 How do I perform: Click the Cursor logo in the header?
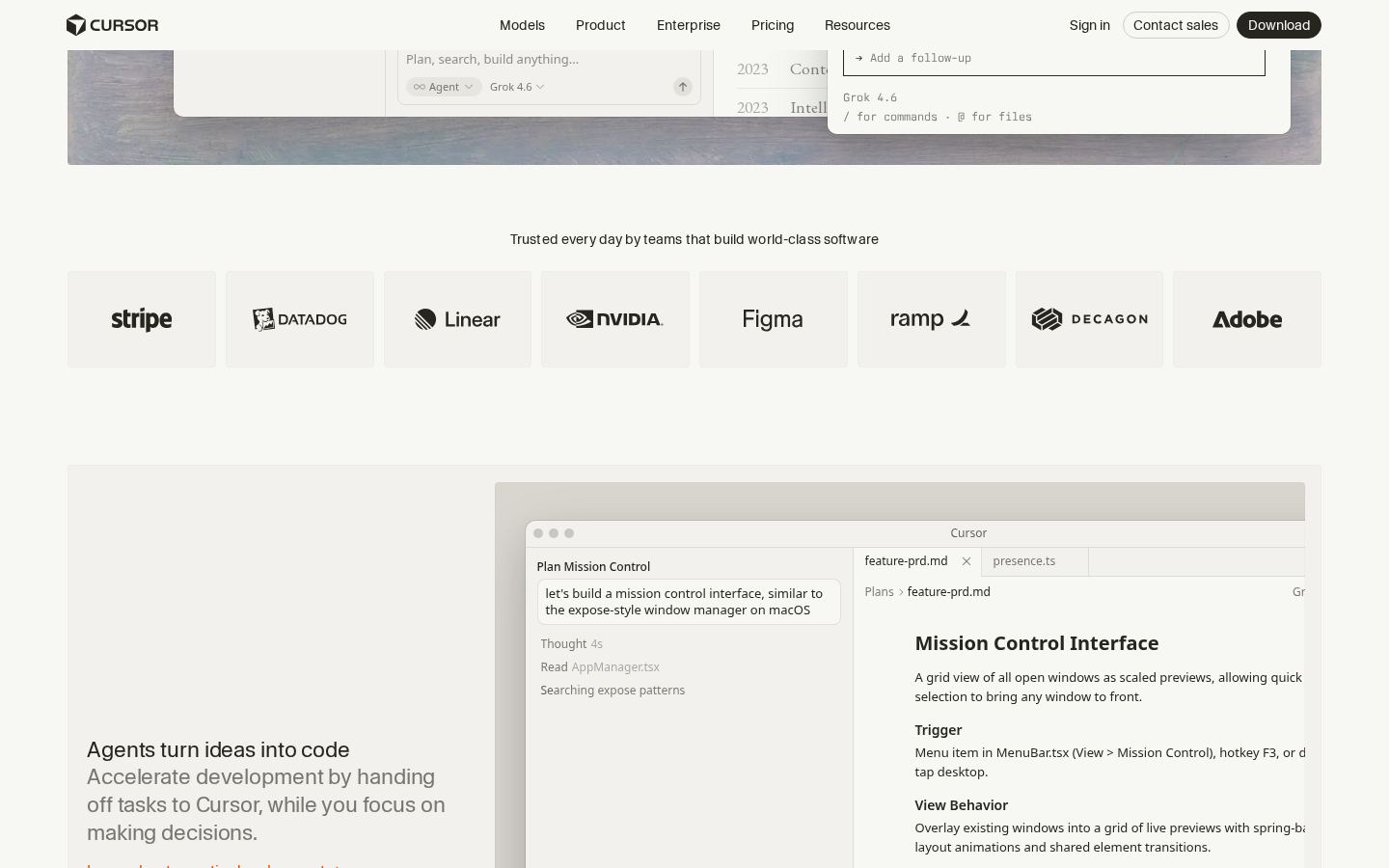(x=112, y=25)
